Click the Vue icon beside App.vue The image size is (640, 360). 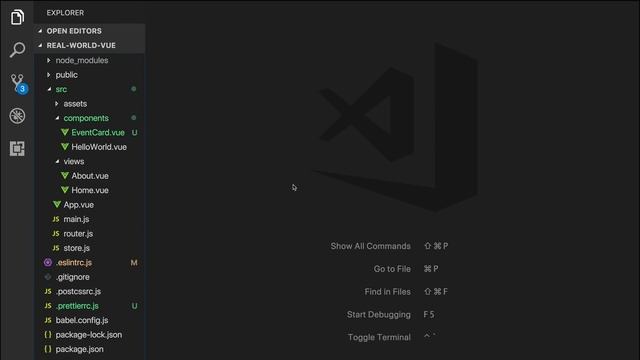(x=57, y=204)
